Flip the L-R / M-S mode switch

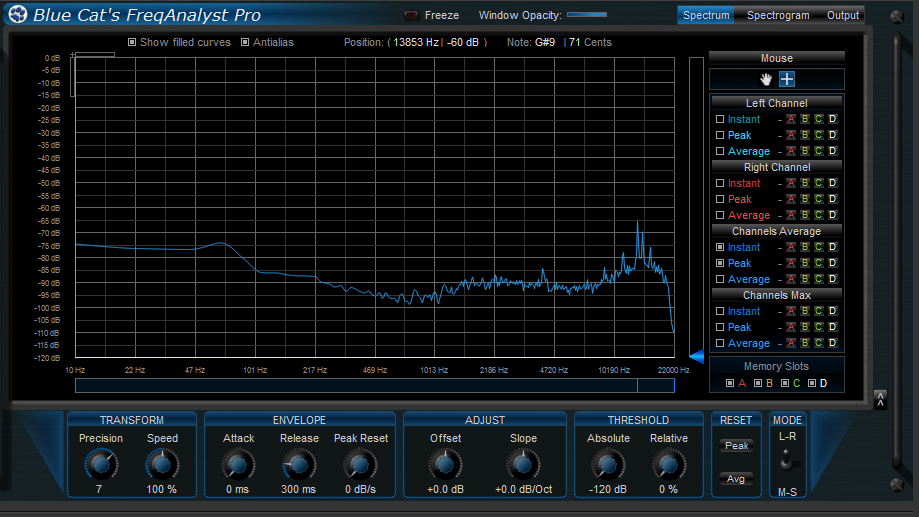787,461
